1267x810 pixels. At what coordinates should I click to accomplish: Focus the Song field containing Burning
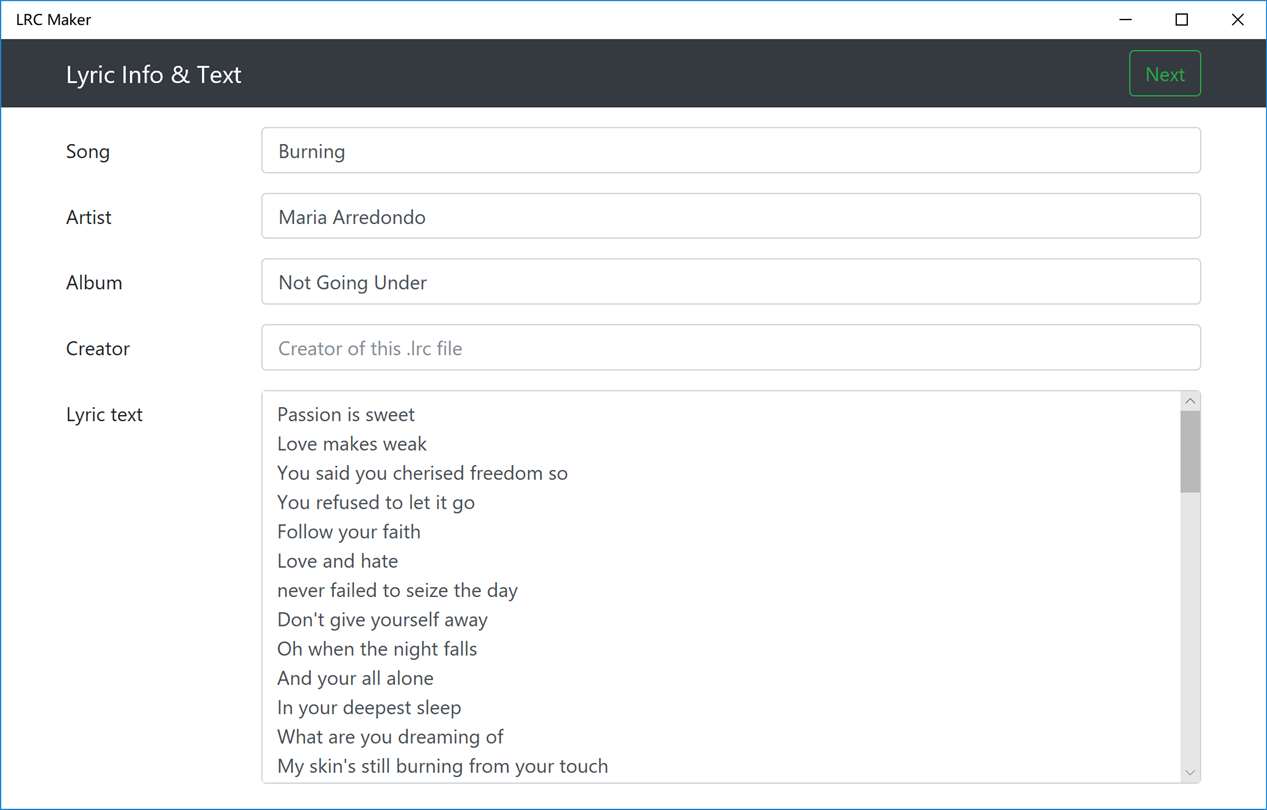[x=730, y=151]
